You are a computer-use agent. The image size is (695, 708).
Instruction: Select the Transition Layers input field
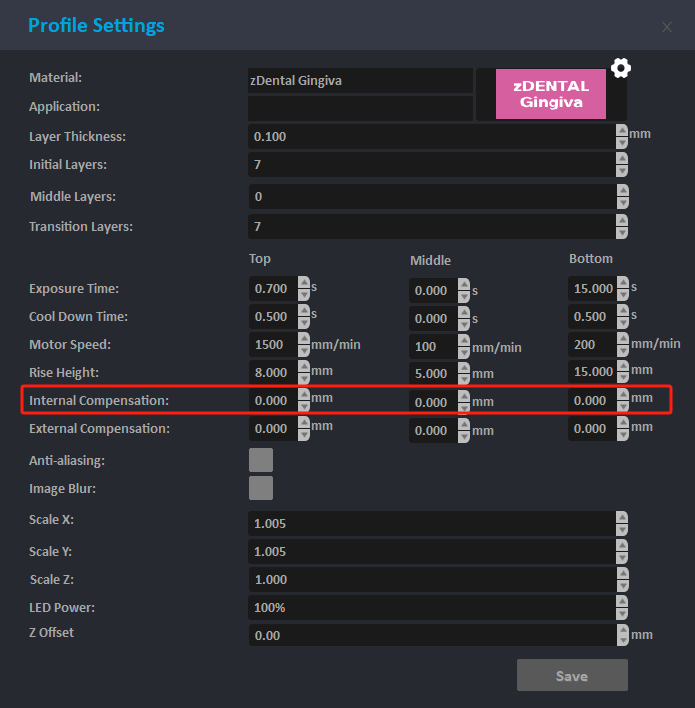(430, 227)
